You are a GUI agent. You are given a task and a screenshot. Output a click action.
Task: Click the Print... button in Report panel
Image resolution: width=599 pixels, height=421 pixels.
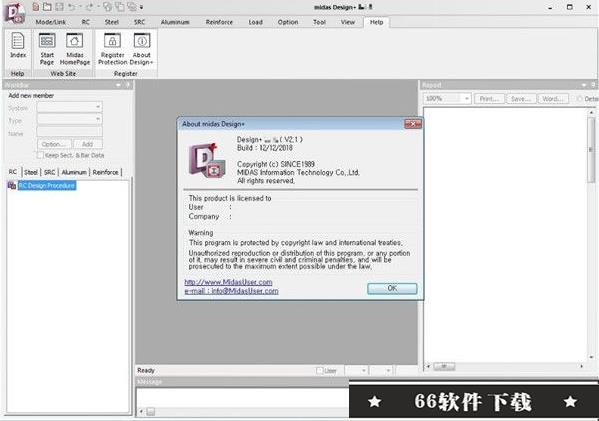coord(489,99)
